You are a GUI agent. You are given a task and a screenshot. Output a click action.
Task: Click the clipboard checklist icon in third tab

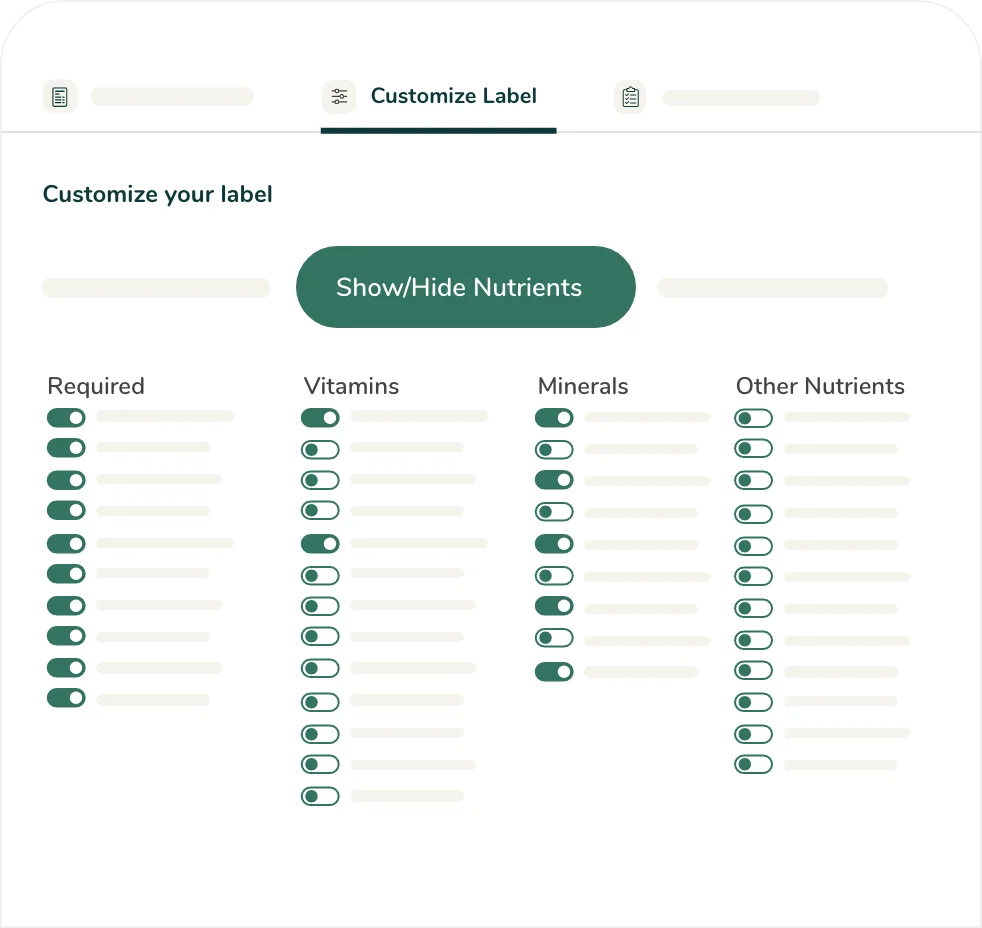(630, 97)
